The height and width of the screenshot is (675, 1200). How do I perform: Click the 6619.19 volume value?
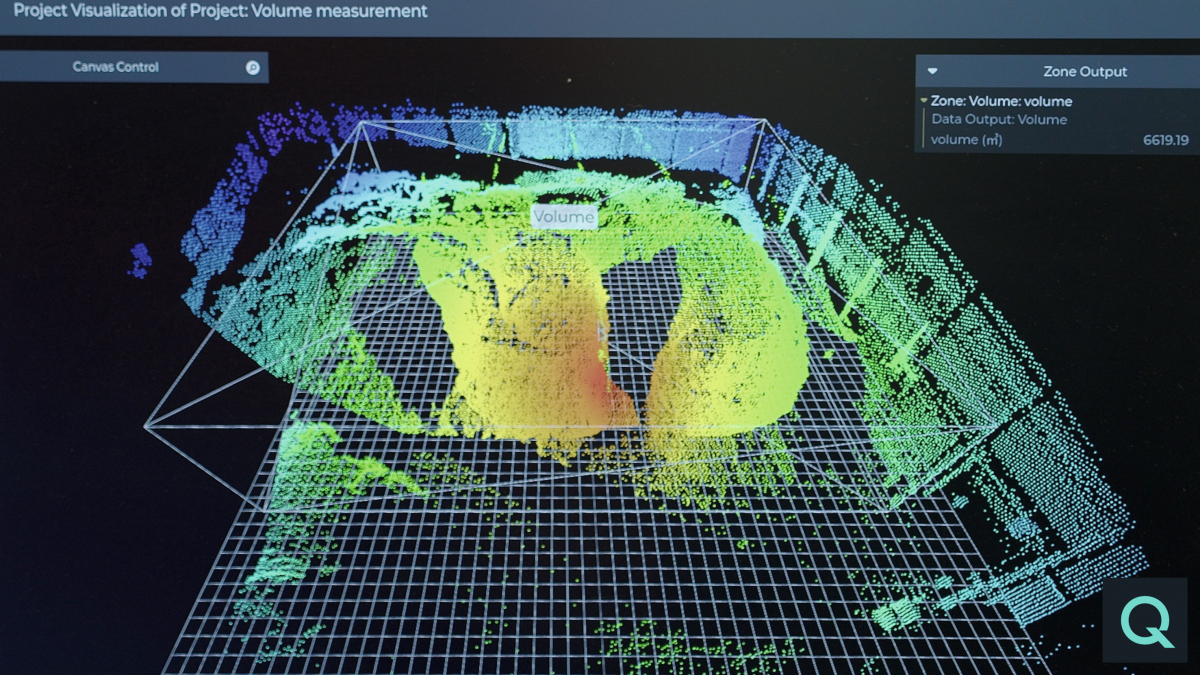1165,140
